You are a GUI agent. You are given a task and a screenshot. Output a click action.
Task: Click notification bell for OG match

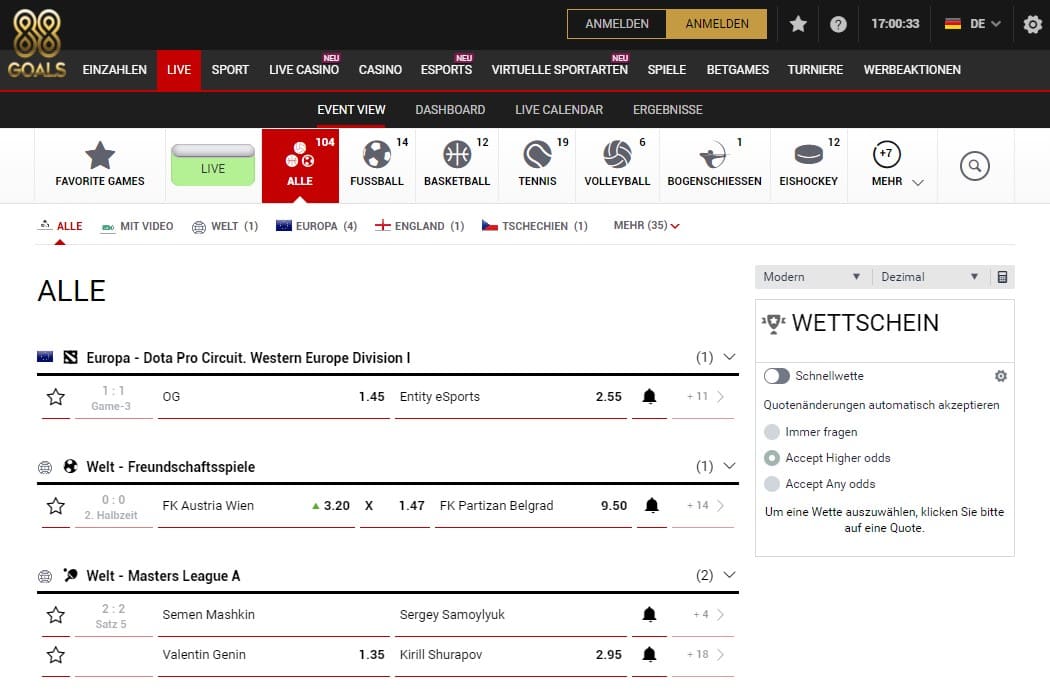649,397
